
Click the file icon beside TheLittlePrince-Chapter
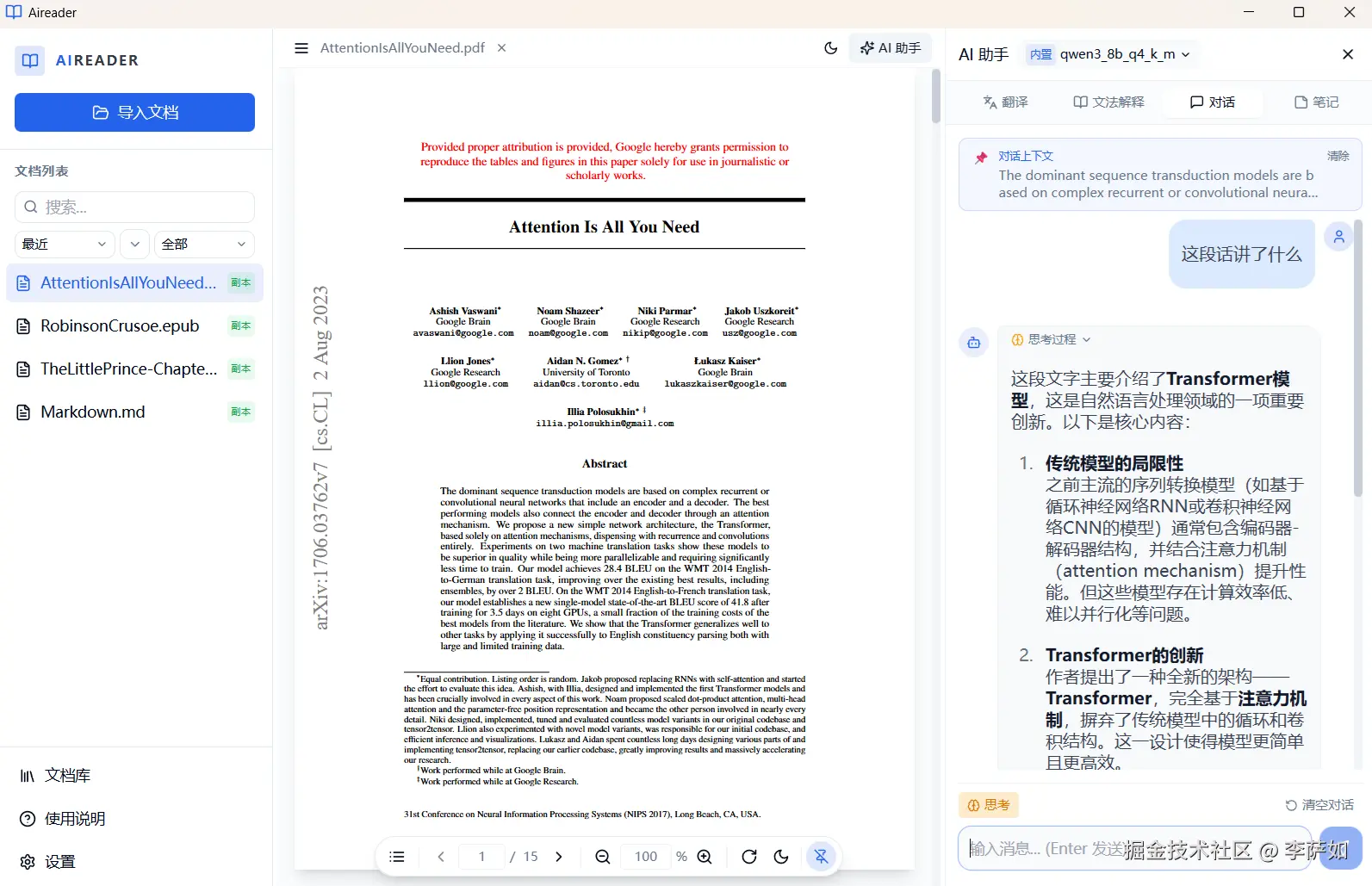pyautogui.click(x=24, y=369)
